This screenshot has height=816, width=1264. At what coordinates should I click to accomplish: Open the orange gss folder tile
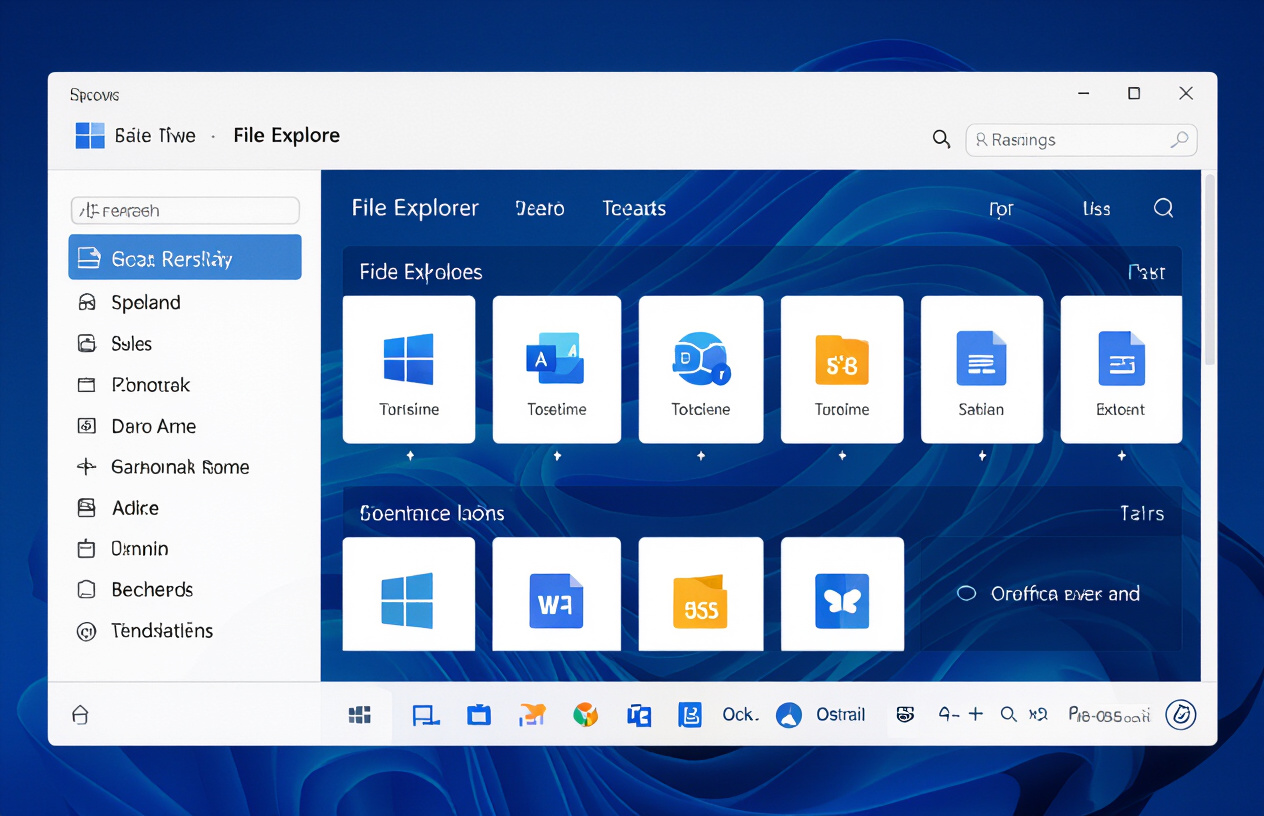click(x=701, y=594)
